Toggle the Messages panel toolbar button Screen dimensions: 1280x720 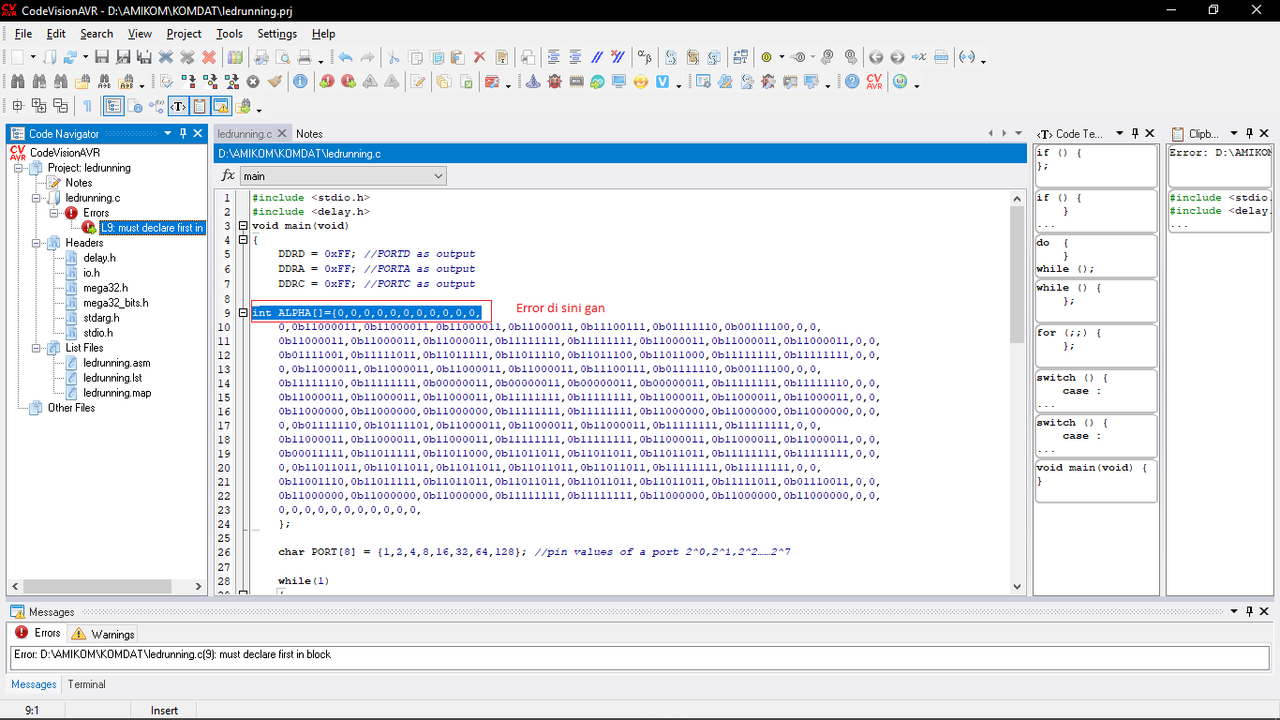tap(221, 106)
